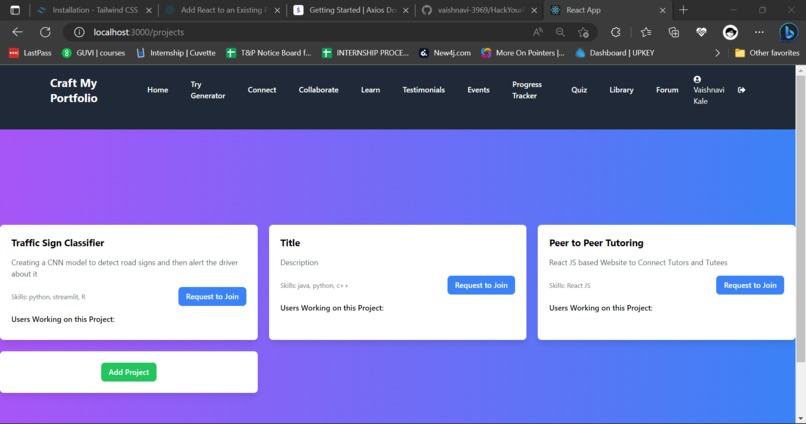Open the Internship Cuvette bookmark
The height and width of the screenshot is (424, 806).
176,53
